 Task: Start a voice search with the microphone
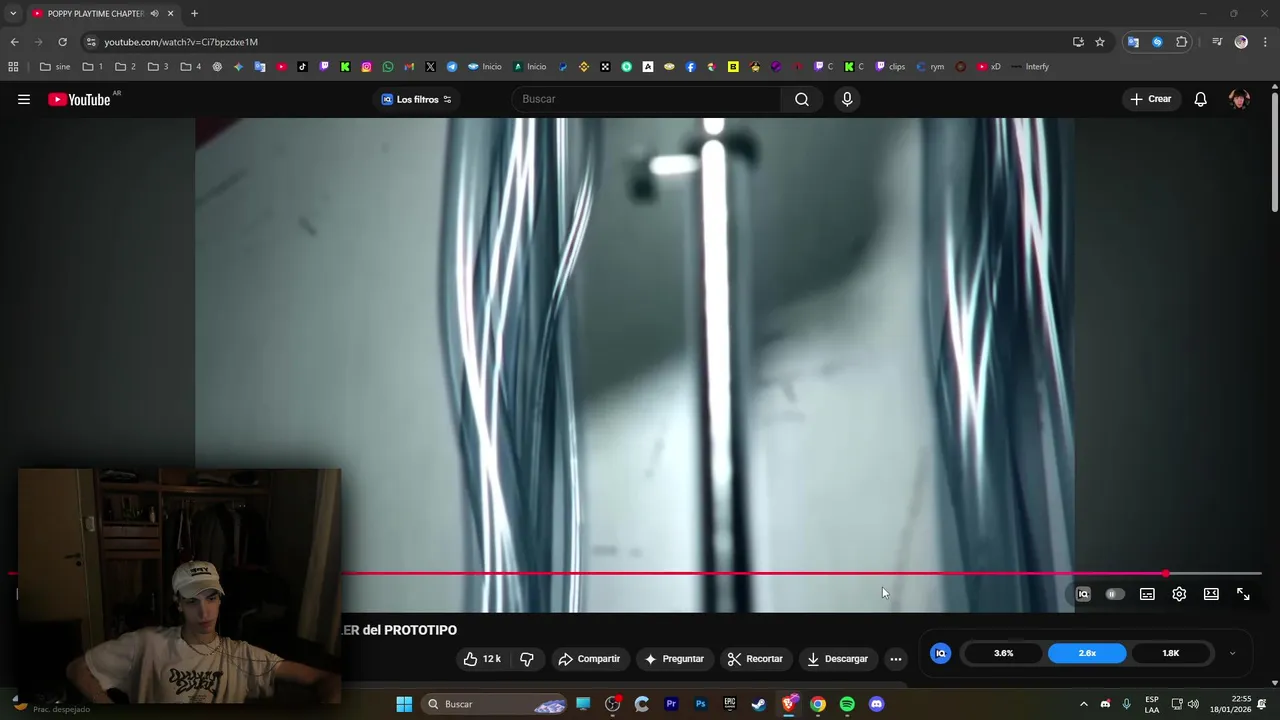(x=847, y=99)
